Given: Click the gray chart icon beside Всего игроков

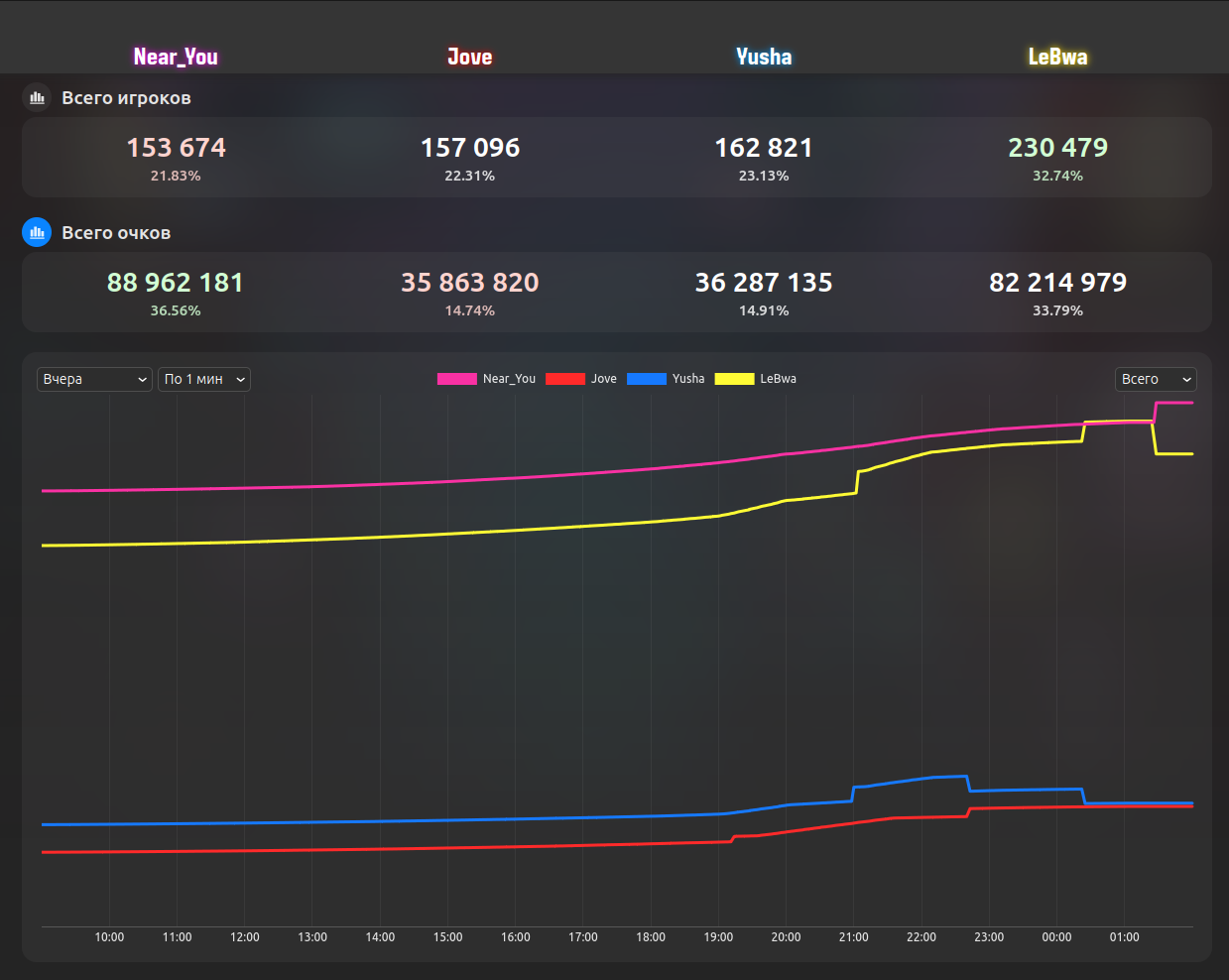Looking at the screenshot, I should [37, 97].
